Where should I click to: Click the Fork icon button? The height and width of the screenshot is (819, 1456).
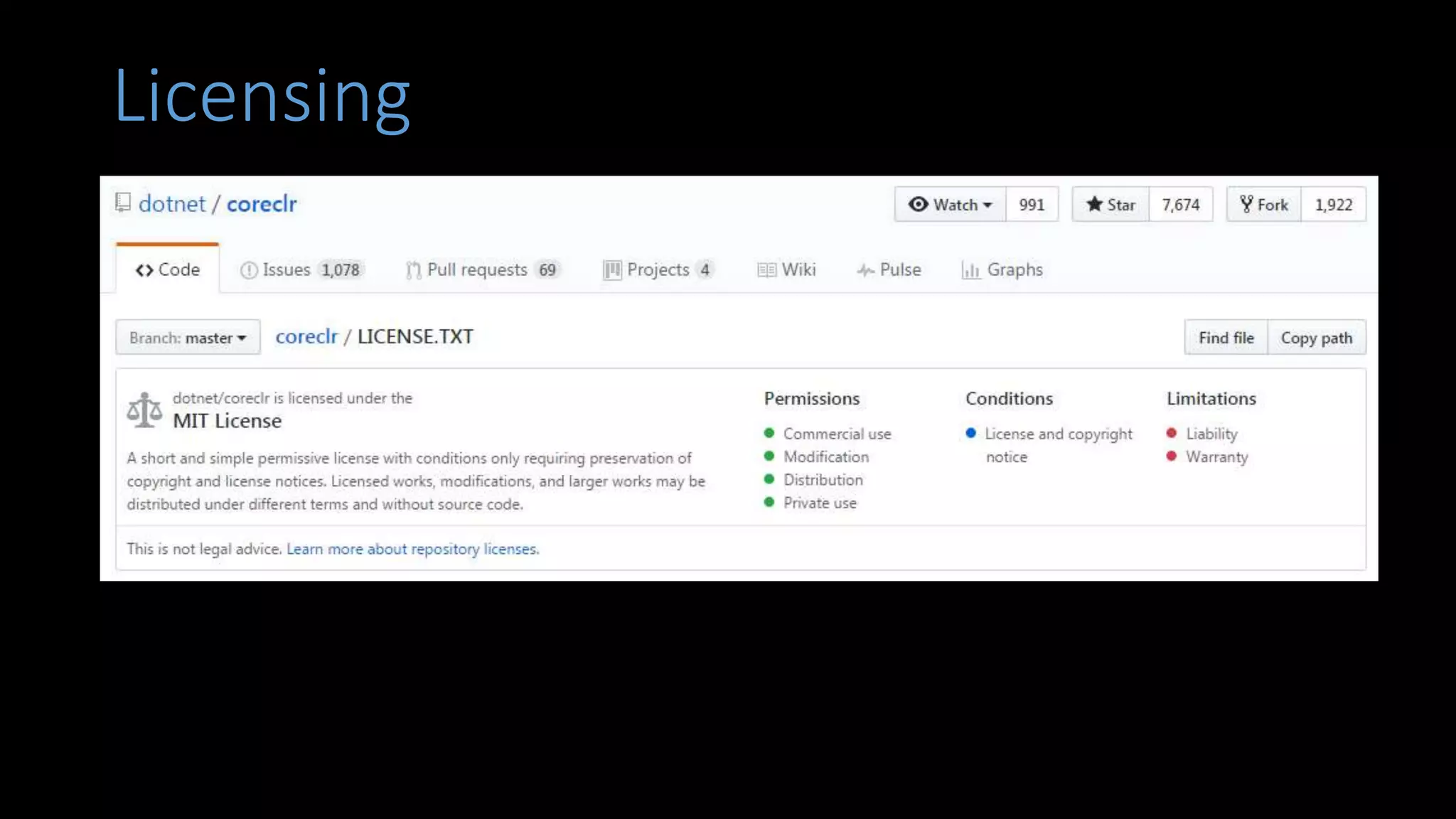(x=1246, y=205)
